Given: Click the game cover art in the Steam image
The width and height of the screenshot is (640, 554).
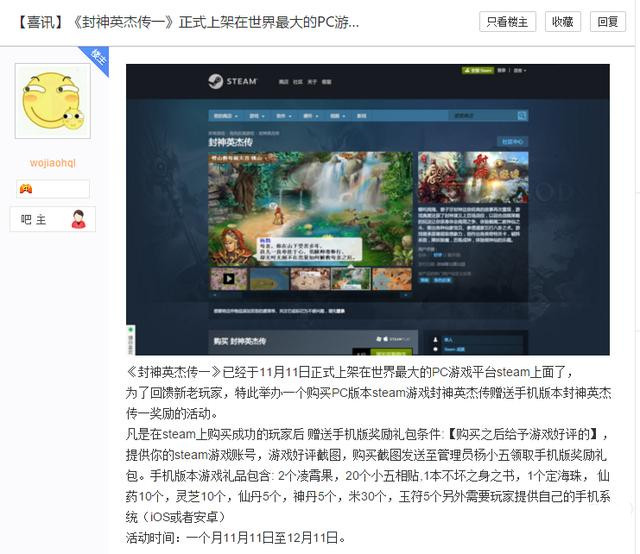Looking at the screenshot, I should [473, 178].
